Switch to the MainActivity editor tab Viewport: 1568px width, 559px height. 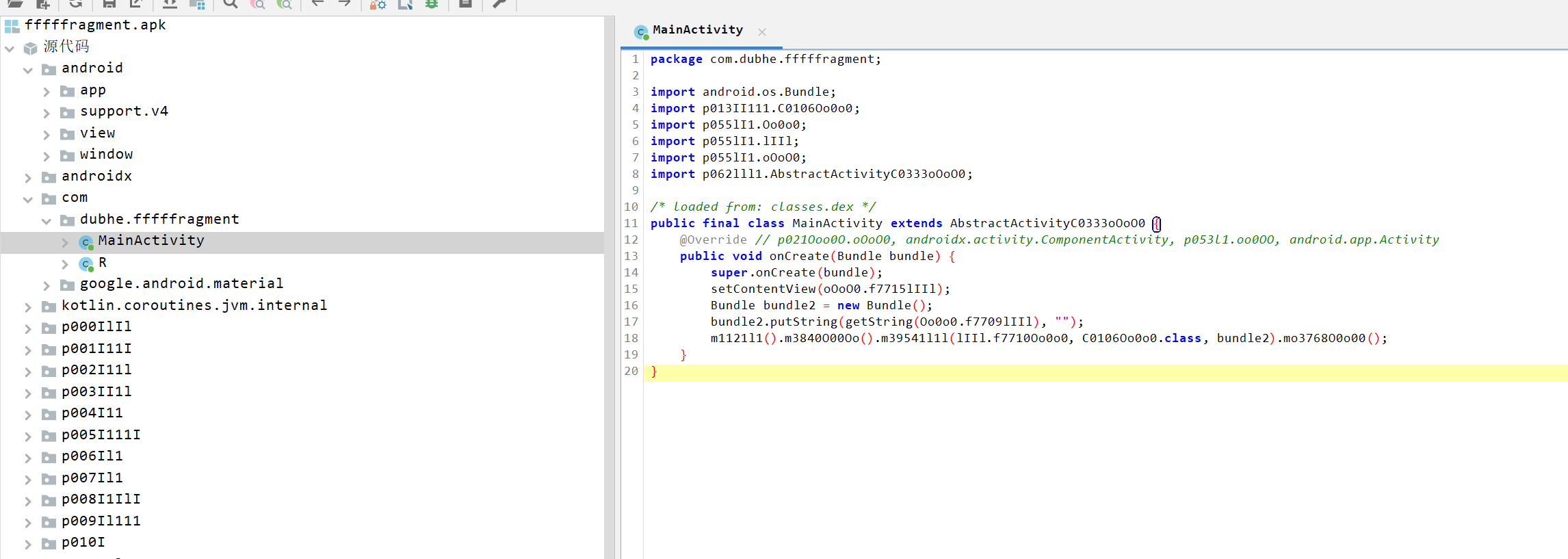click(x=696, y=30)
